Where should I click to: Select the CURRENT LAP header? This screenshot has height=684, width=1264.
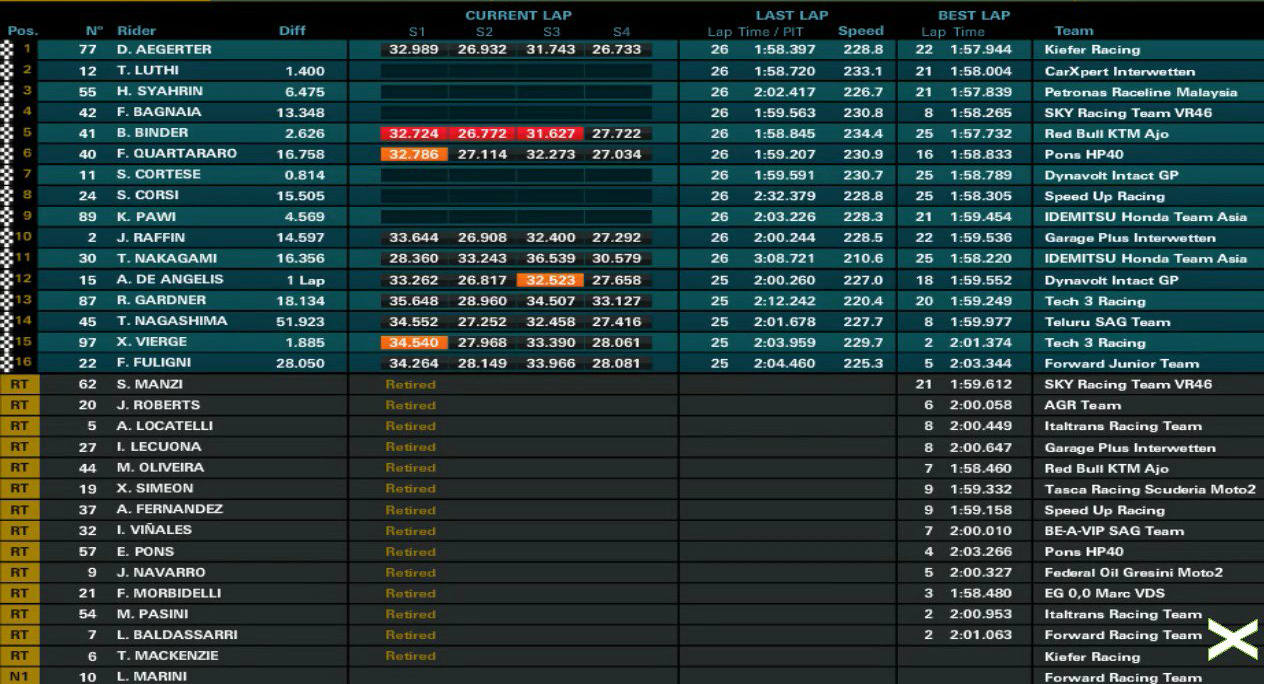(518, 15)
